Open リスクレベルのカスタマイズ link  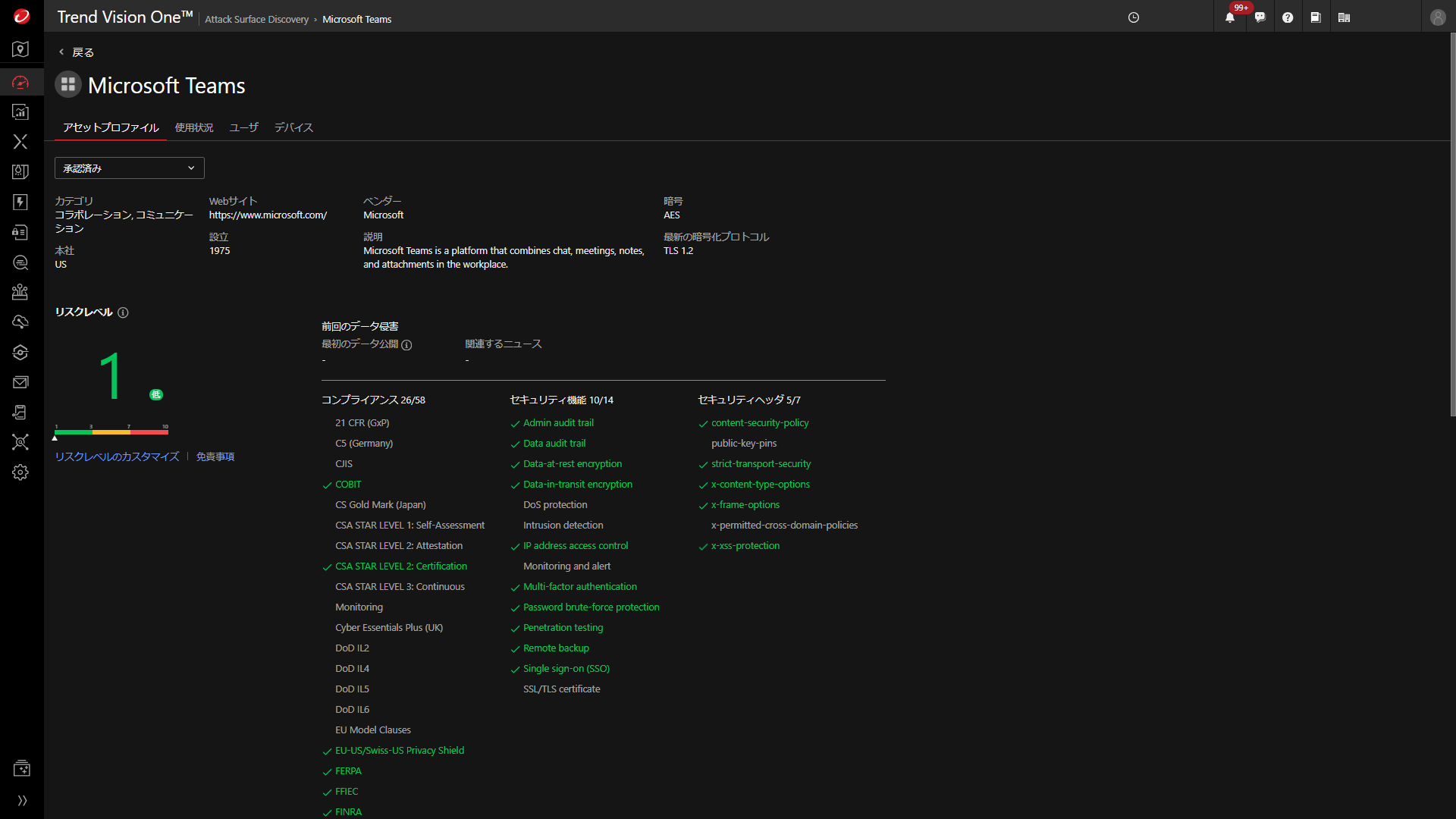click(x=117, y=457)
